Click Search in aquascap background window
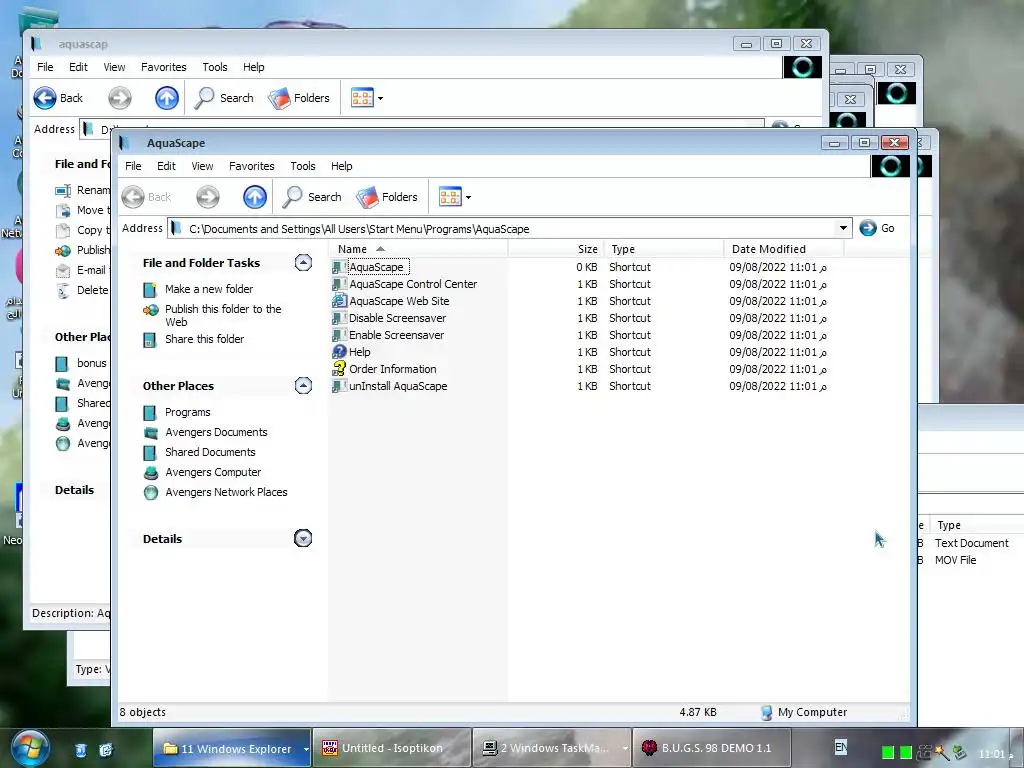Screen dimensions: 1024x768 point(225,98)
